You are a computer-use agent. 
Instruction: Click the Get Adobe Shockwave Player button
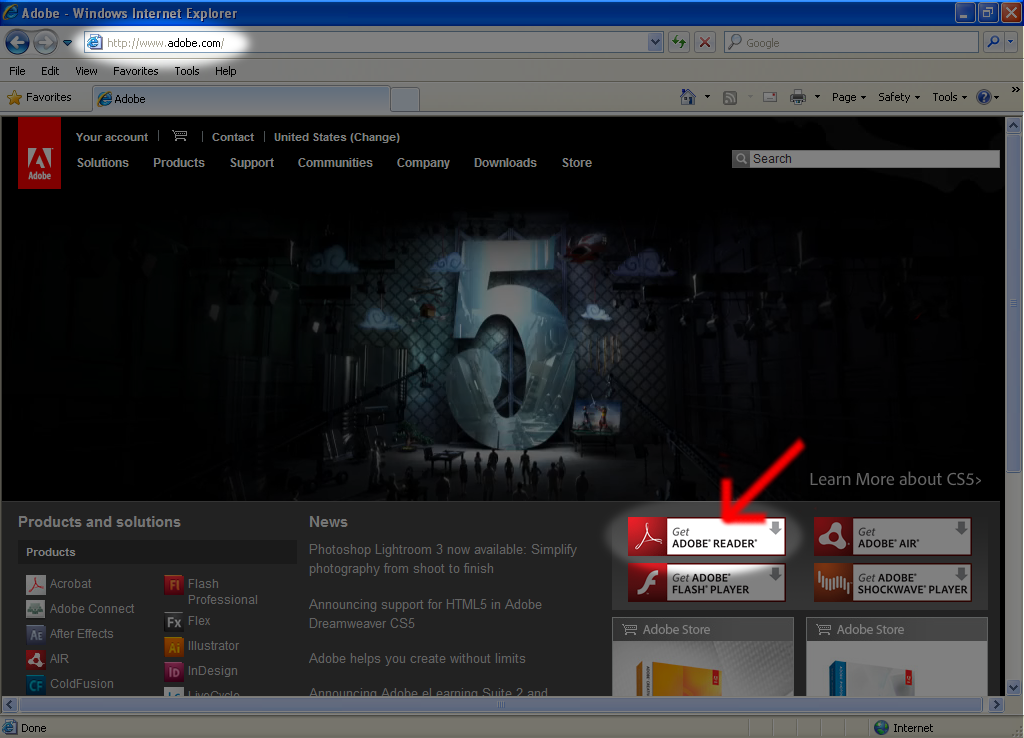coord(892,583)
